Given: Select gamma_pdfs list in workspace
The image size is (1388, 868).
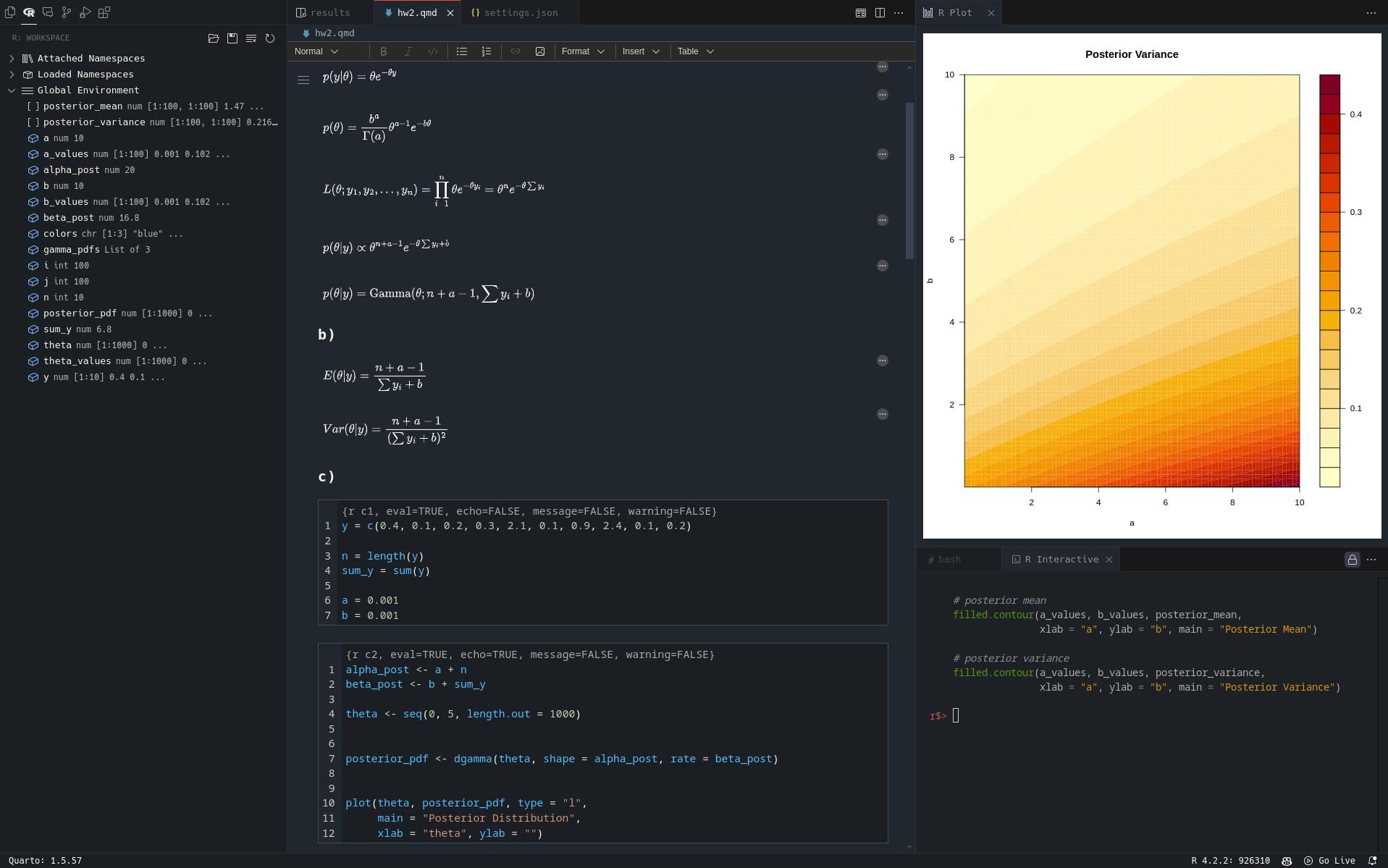Looking at the screenshot, I should coord(143,250).
